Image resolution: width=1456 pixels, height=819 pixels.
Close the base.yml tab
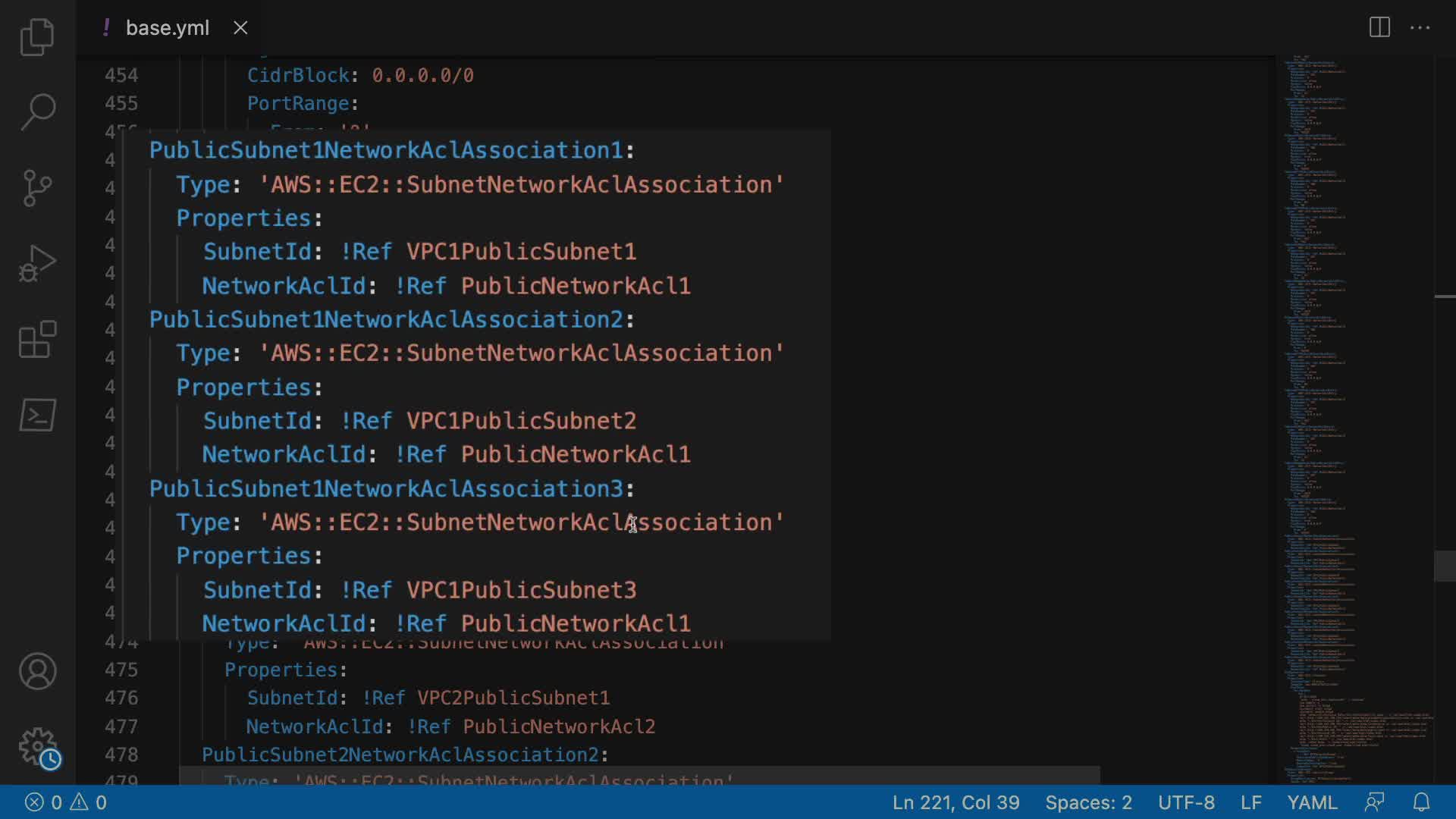click(240, 28)
